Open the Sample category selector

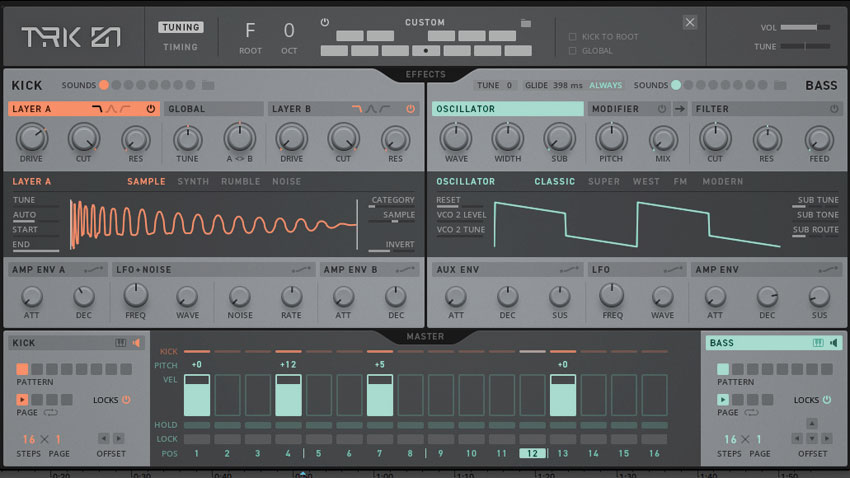[x=392, y=200]
